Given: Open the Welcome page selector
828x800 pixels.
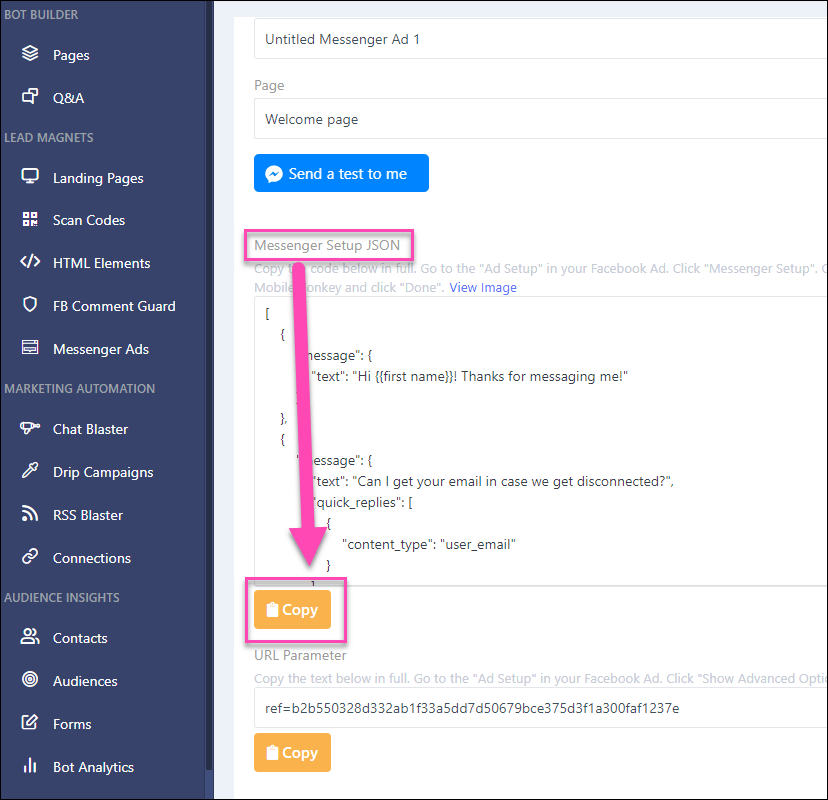Looking at the screenshot, I should (541, 119).
